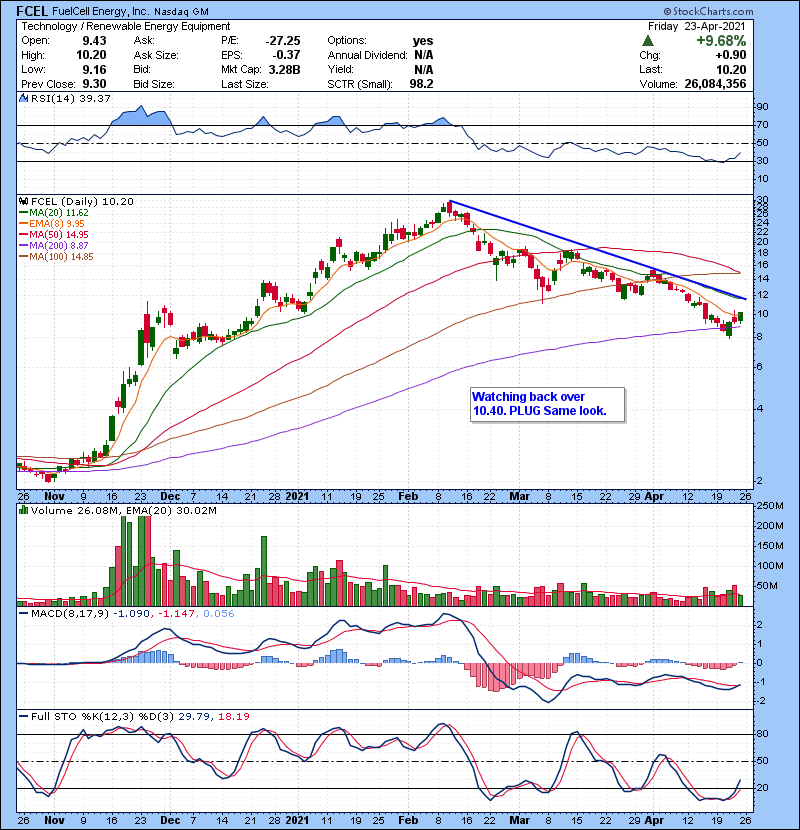Click the company name FuelCell Energy, Inc.

click(101, 11)
